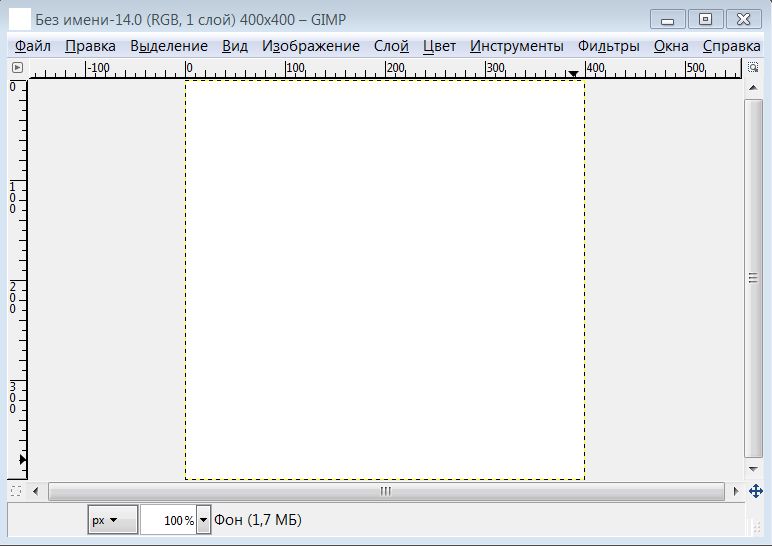Click the image menu arrow at ruler corner
Image resolution: width=772 pixels, height=546 pixels.
[17, 67]
